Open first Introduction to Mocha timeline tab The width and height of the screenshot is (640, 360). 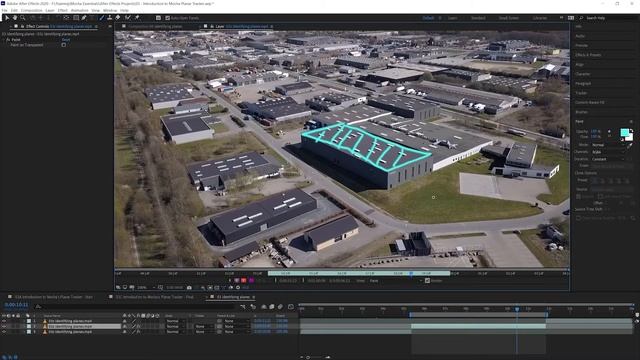coord(54,297)
